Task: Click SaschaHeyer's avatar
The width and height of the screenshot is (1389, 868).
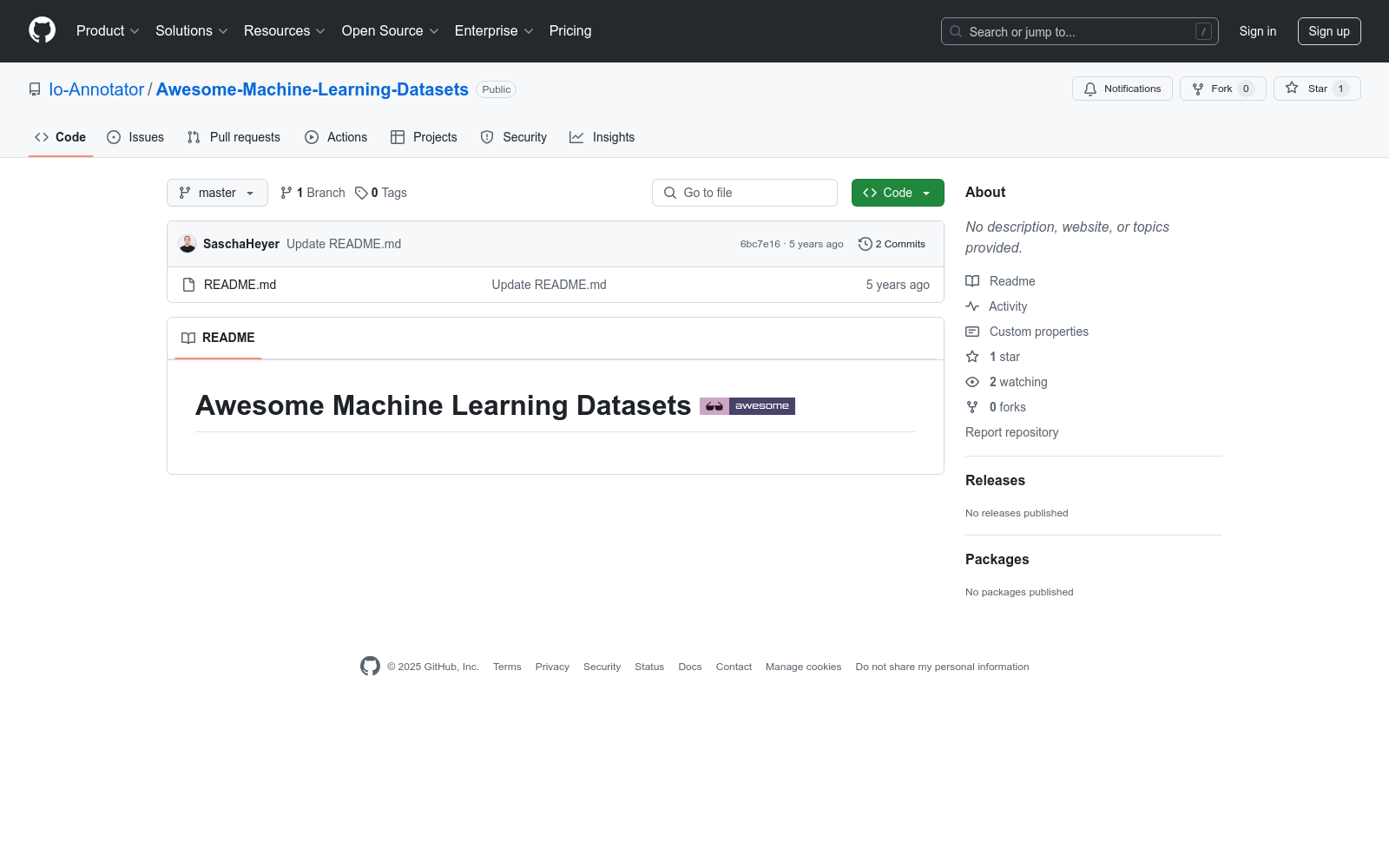Action: tap(188, 244)
